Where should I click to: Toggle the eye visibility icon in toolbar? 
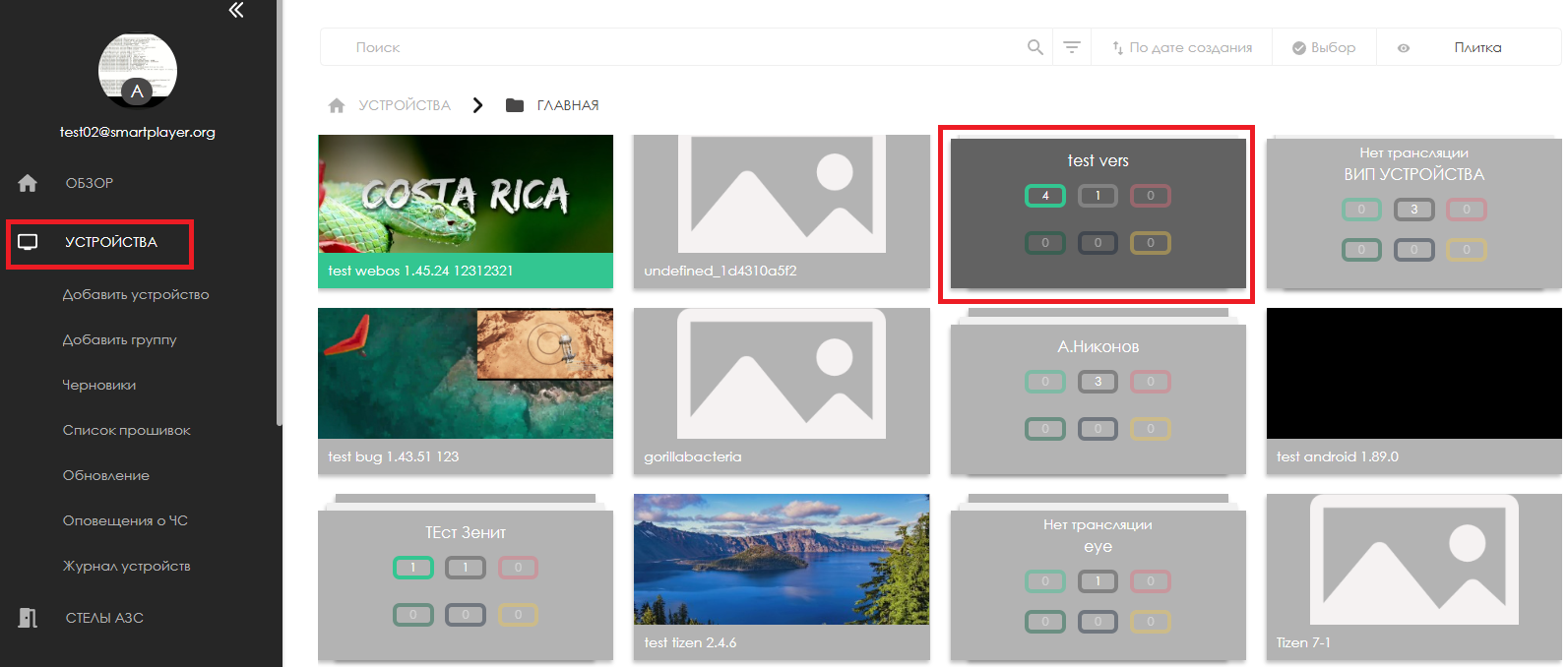coord(1404,47)
